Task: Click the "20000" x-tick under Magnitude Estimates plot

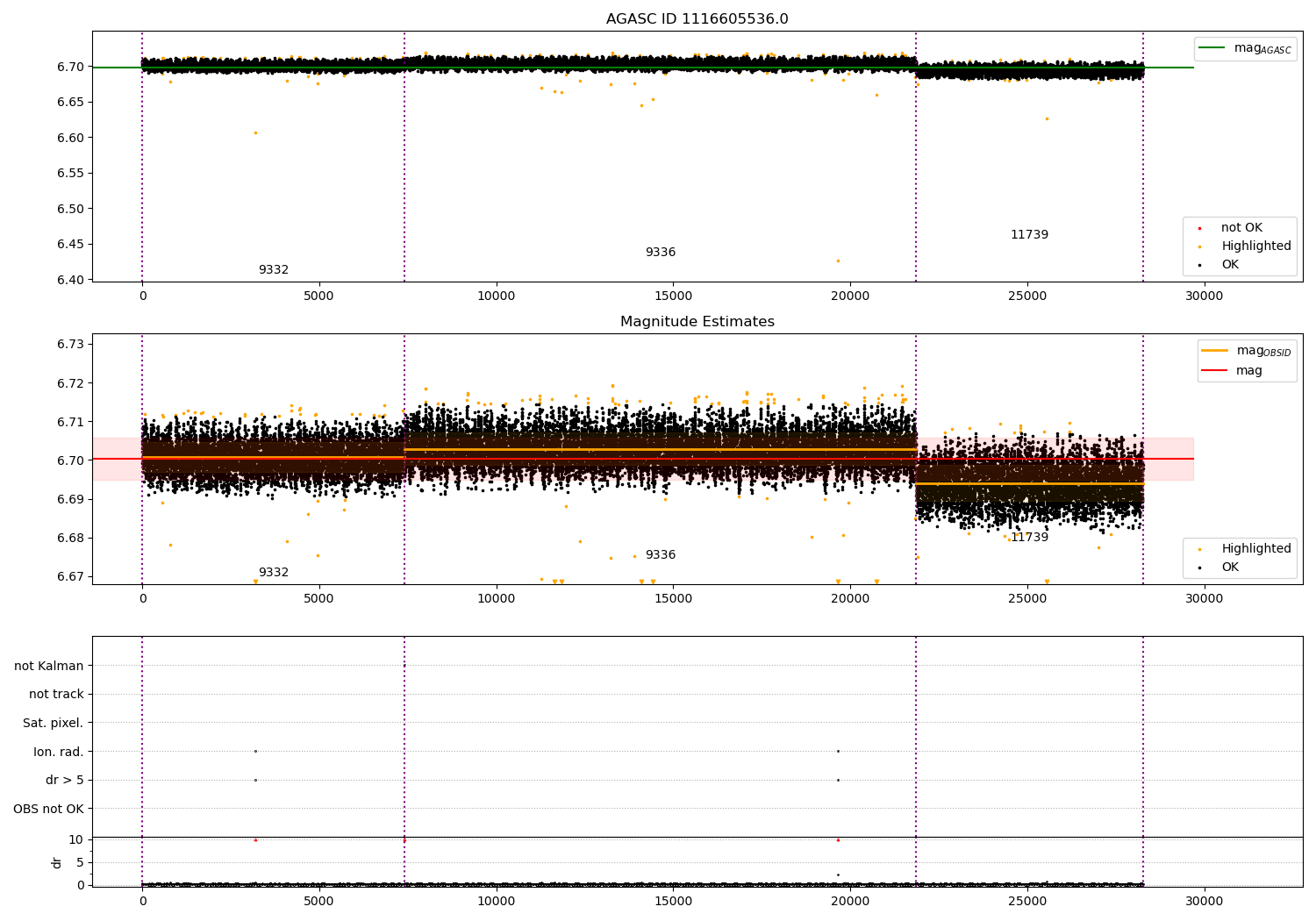Action: (x=850, y=599)
